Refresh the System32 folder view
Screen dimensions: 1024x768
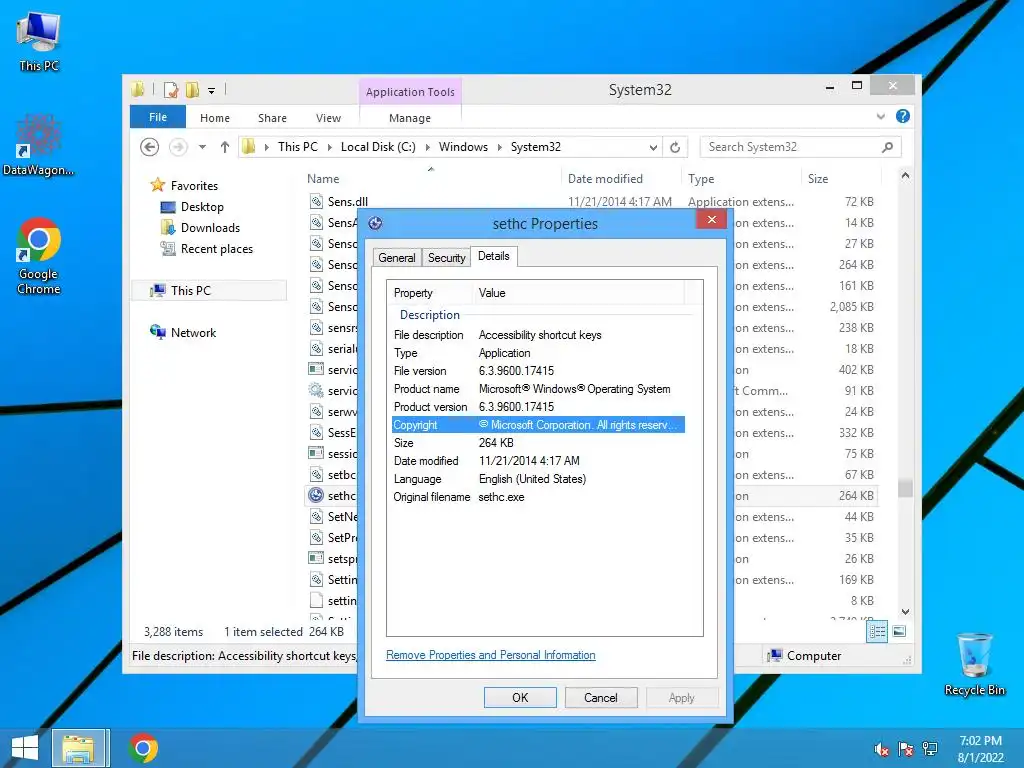point(675,148)
